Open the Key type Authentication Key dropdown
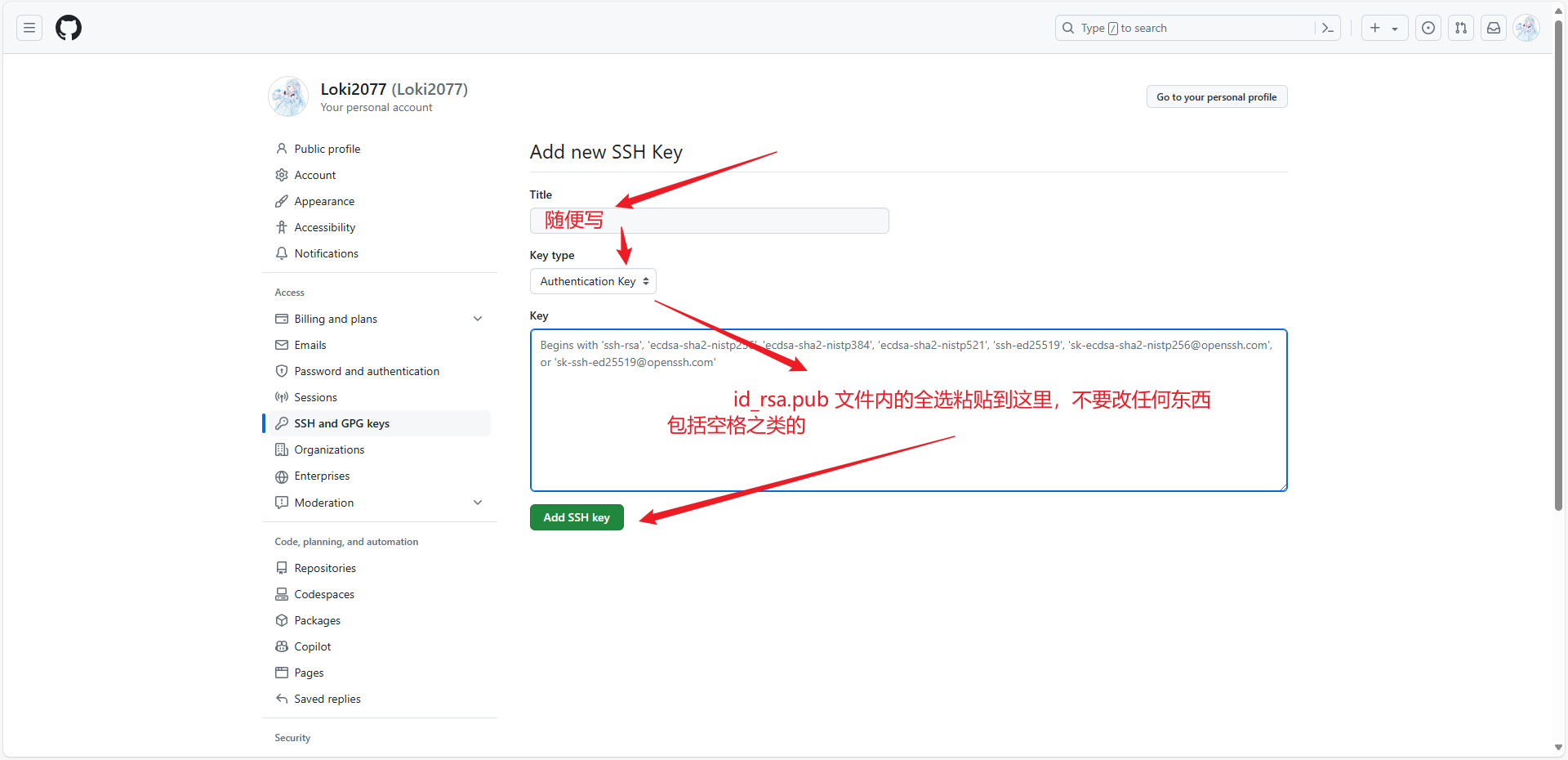Screen dimensions: 1568x760 click(x=593, y=281)
